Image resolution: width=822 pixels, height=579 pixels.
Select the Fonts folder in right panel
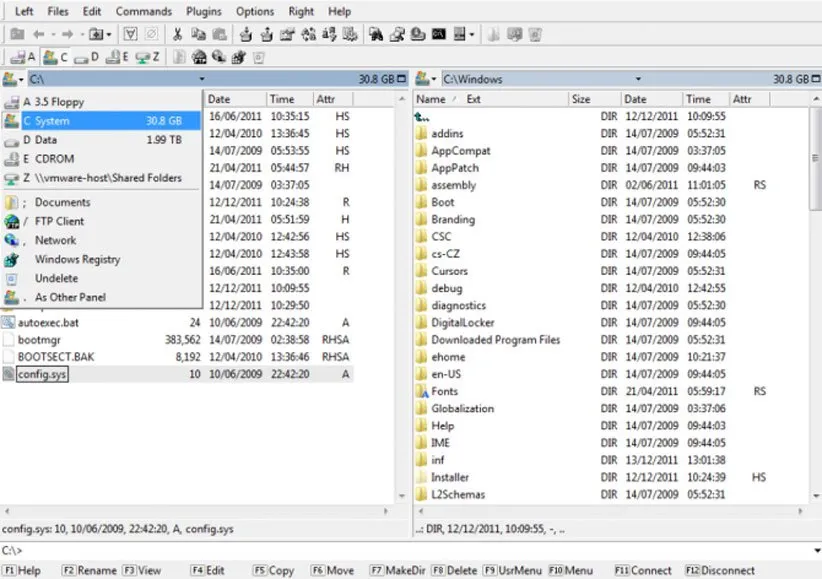pyautogui.click(x=444, y=391)
